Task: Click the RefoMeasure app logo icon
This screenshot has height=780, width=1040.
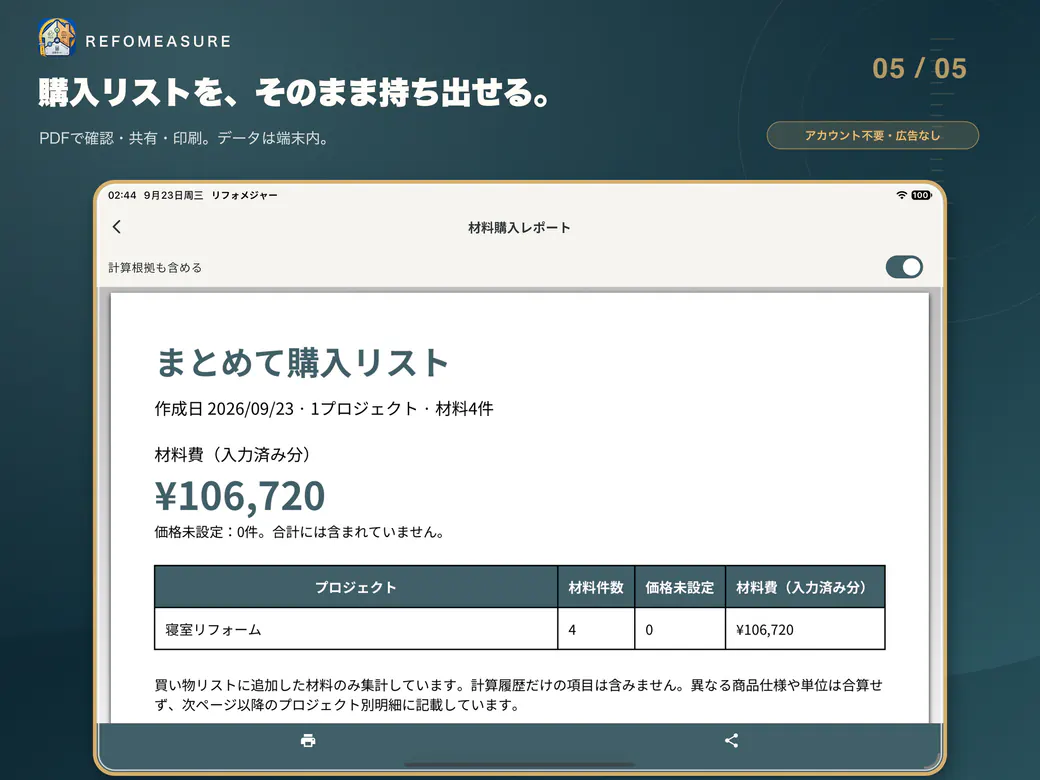Action: click(57, 38)
